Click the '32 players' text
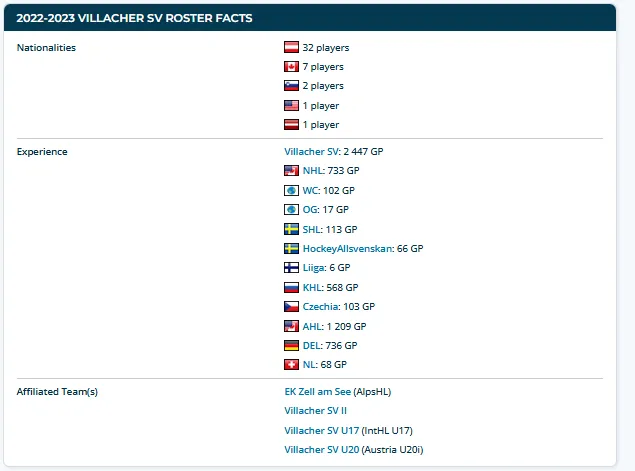The image size is (635, 471). [x=326, y=47]
